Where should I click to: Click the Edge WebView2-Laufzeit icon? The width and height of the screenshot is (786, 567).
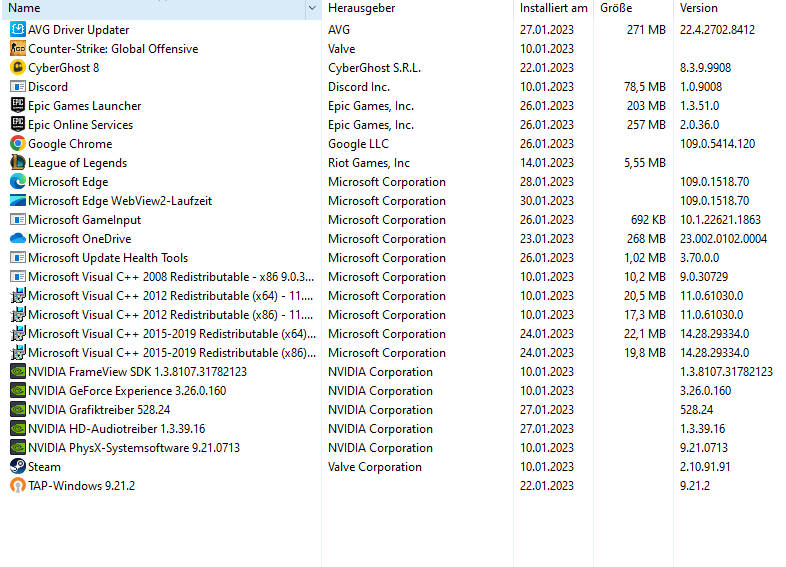(18, 201)
